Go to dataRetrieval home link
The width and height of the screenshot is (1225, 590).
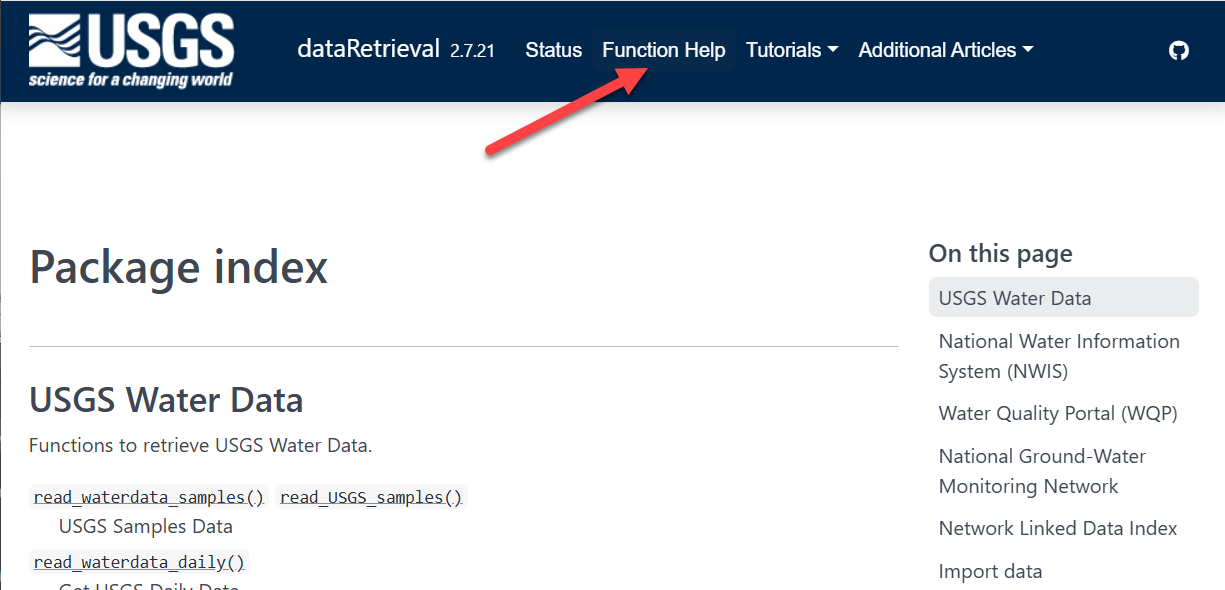point(368,49)
